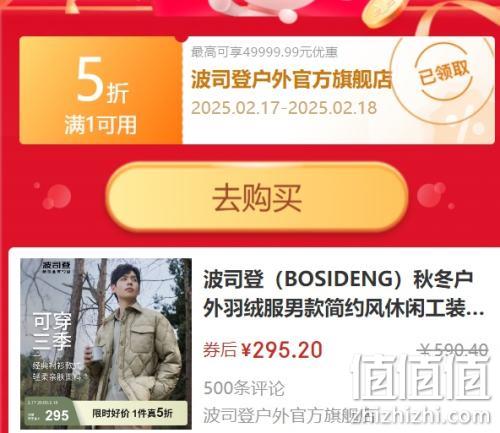The height and width of the screenshot is (433, 500).
Task: Click the 波司登 logo on product image
Action: [x=56, y=267]
